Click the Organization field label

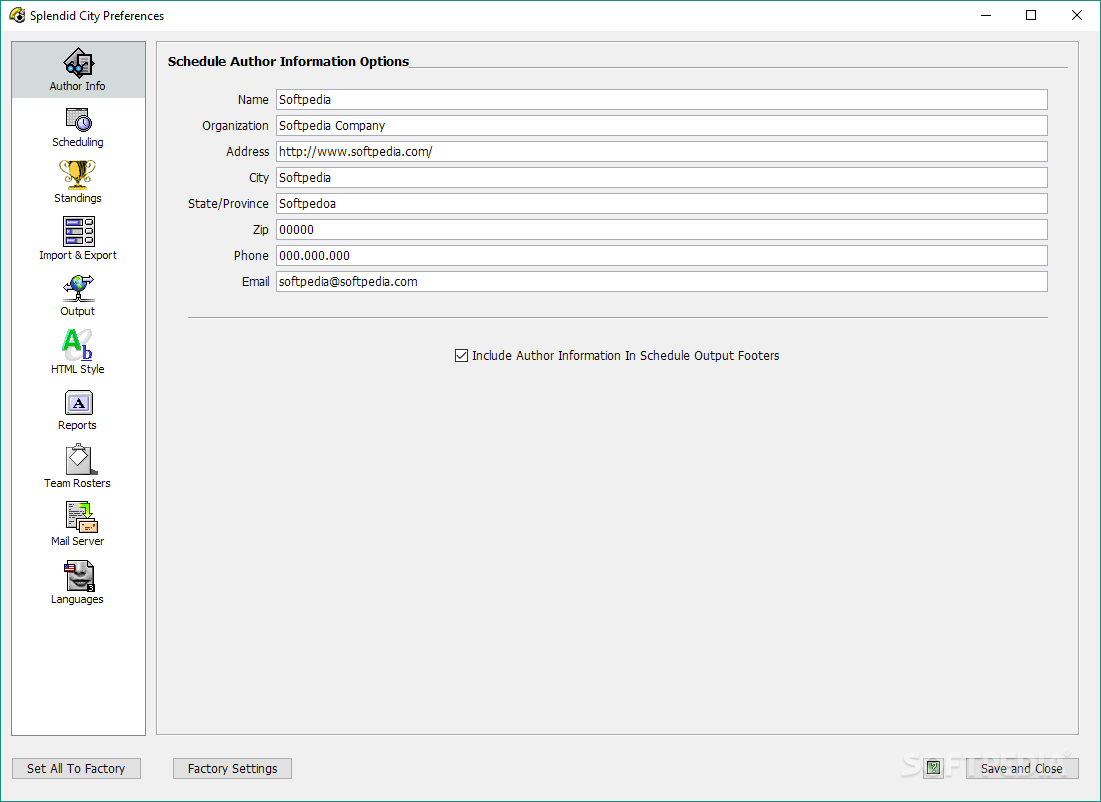tap(235, 126)
